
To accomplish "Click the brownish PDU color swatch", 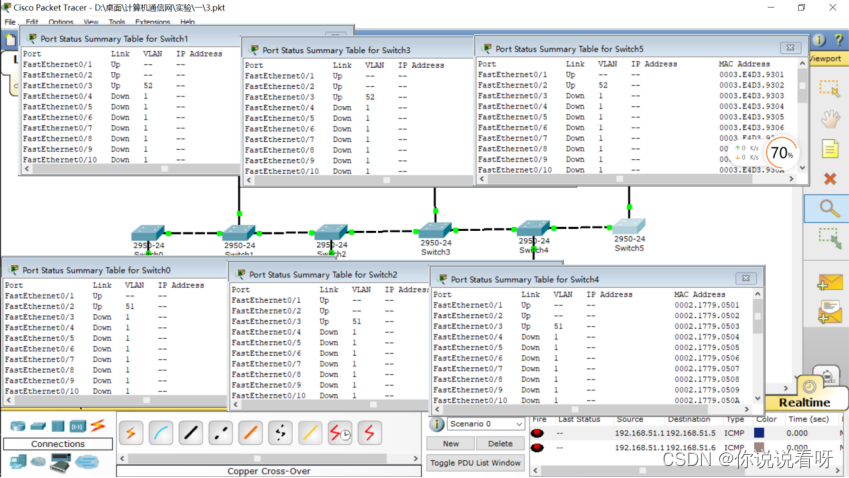I will pyautogui.click(x=759, y=447).
